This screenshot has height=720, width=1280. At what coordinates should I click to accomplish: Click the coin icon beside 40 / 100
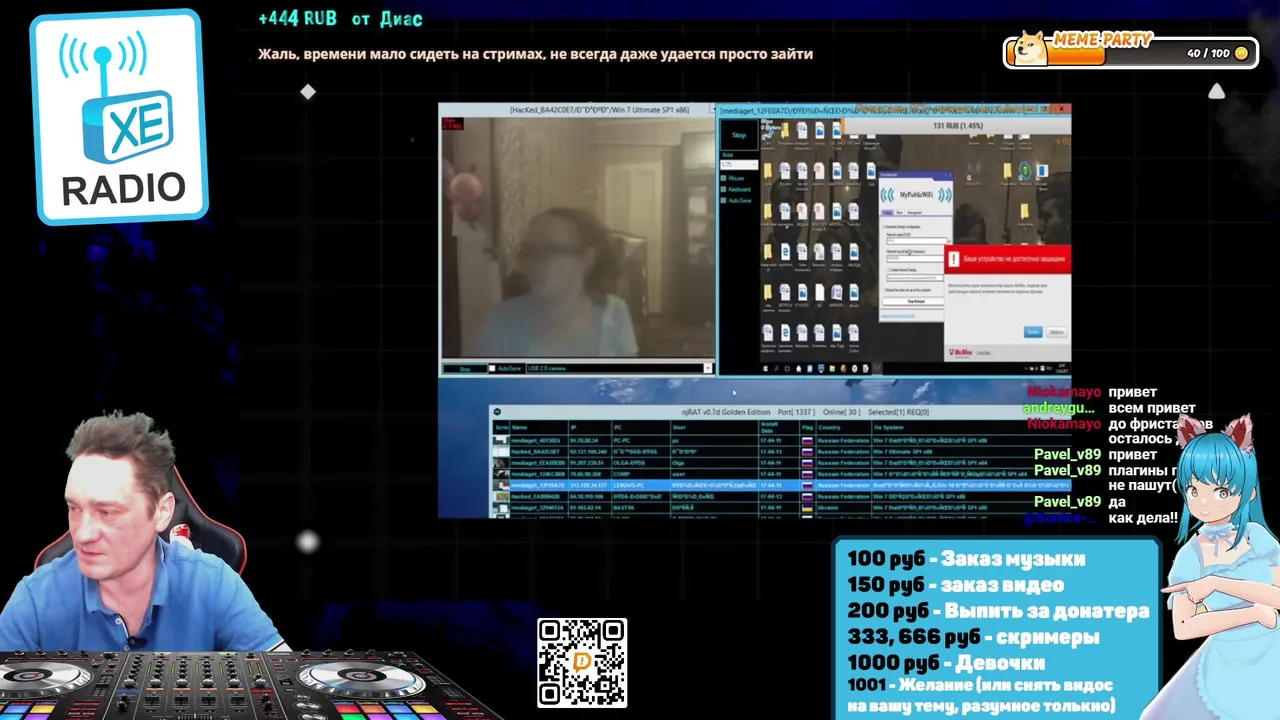pos(1241,53)
